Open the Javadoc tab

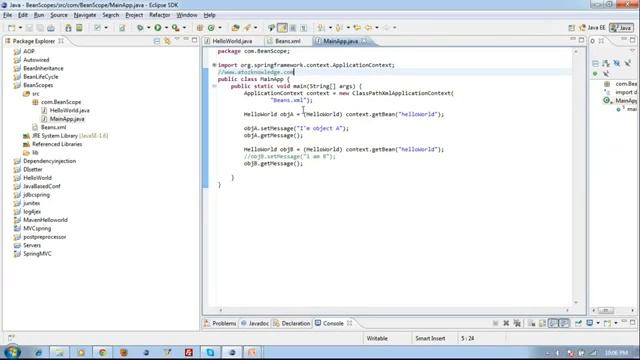click(255, 323)
